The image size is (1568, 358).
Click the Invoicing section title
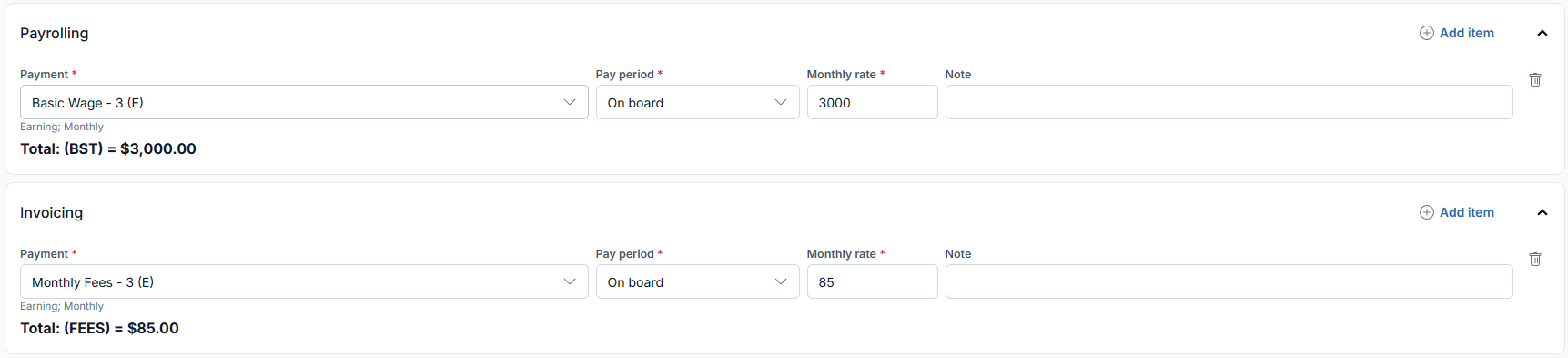coord(51,212)
